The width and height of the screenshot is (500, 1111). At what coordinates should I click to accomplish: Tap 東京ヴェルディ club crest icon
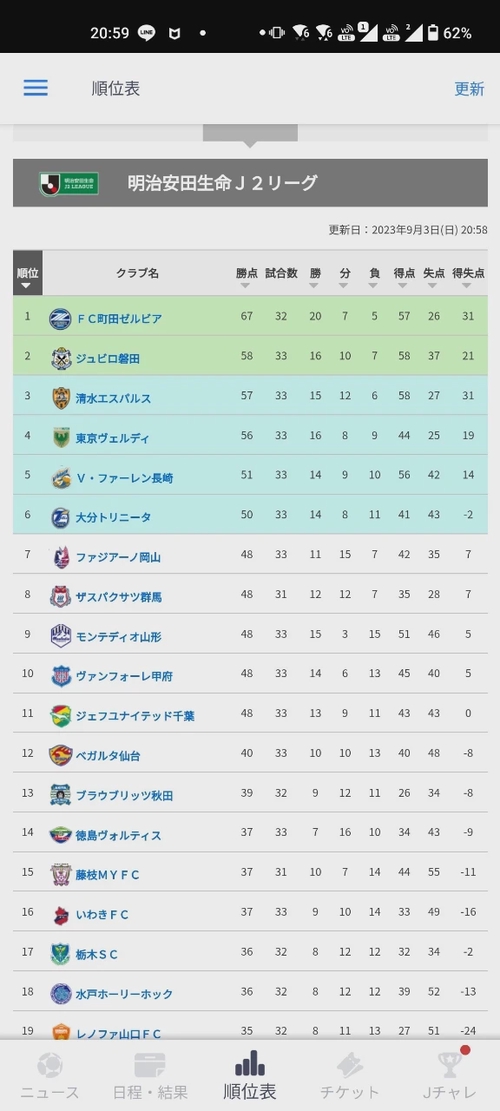[62, 438]
